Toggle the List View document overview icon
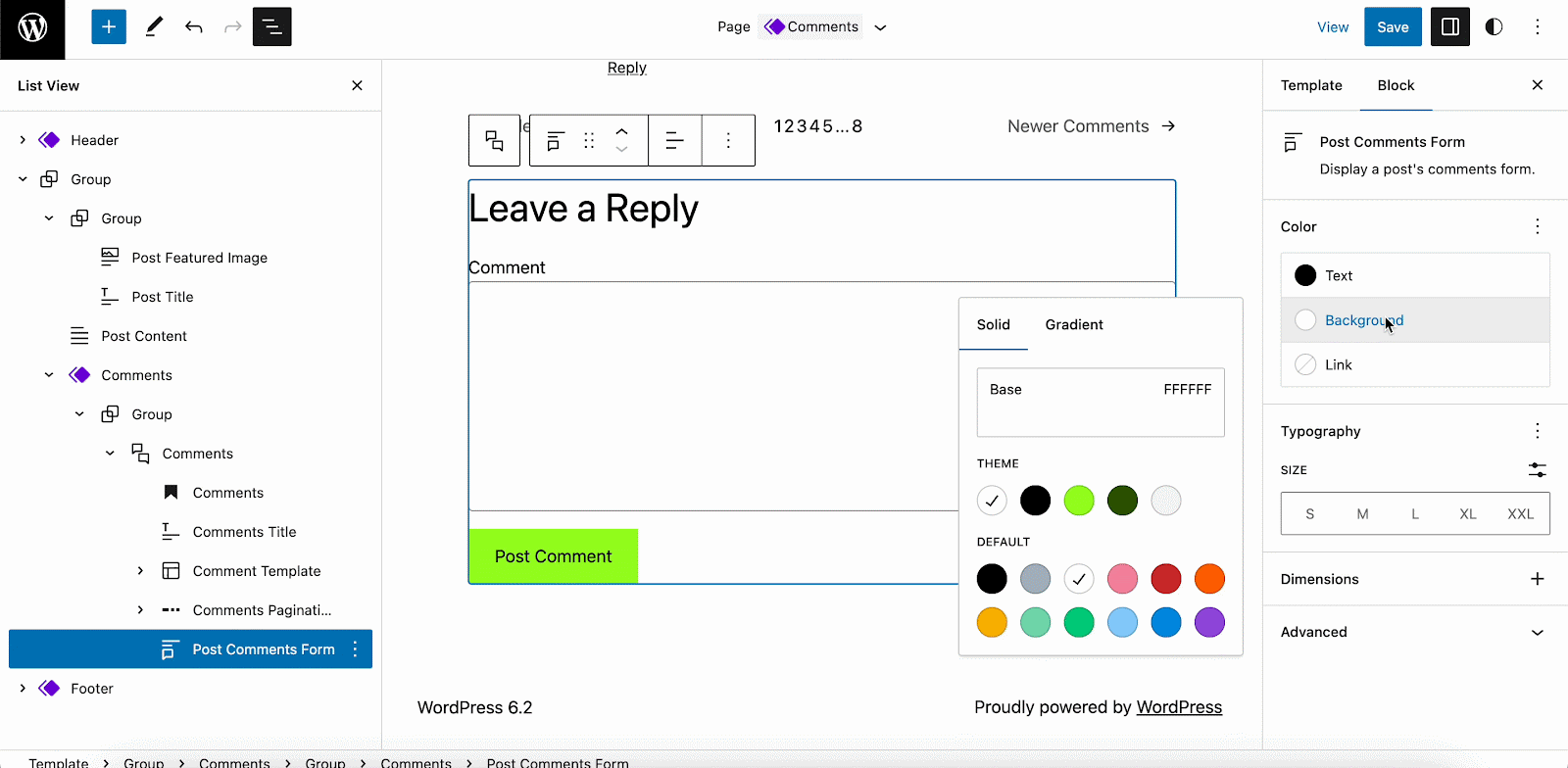The width and height of the screenshot is (1568, 768). coord(271,27)
